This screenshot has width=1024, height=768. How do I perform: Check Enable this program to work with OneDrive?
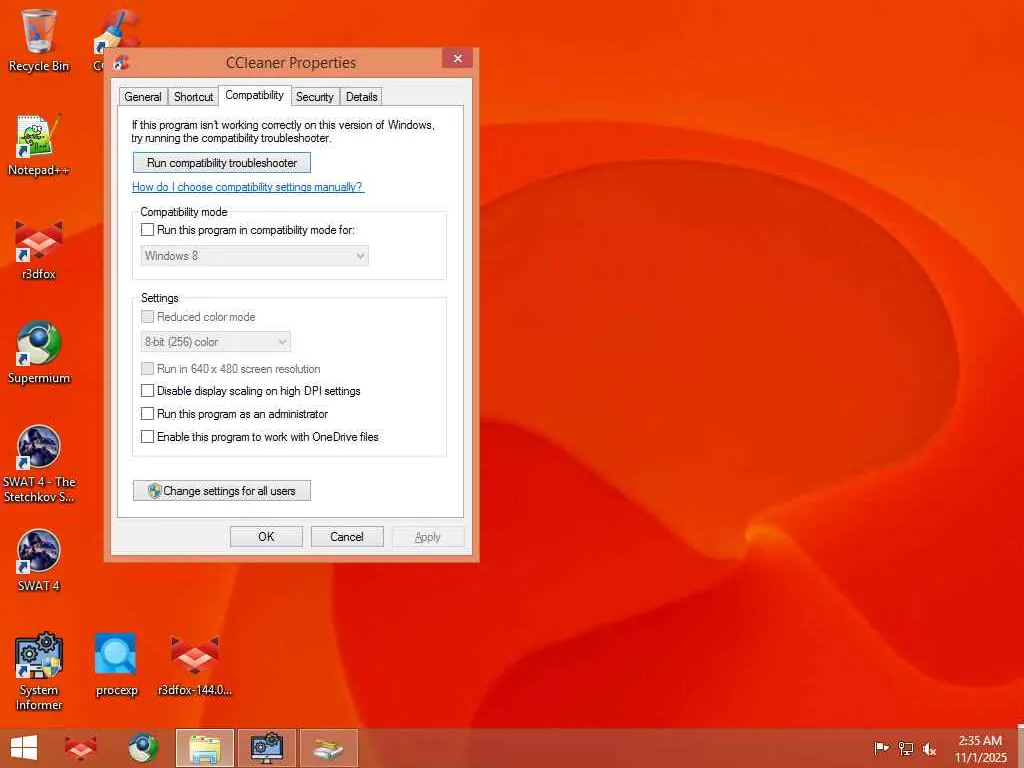click(148, 437)
